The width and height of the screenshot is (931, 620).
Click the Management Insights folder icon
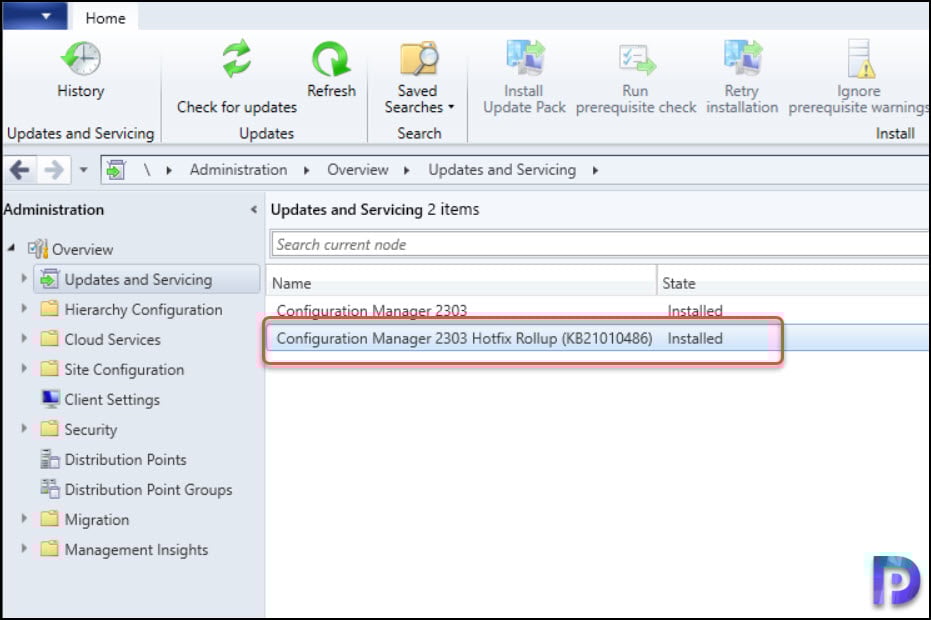[49, 549]
